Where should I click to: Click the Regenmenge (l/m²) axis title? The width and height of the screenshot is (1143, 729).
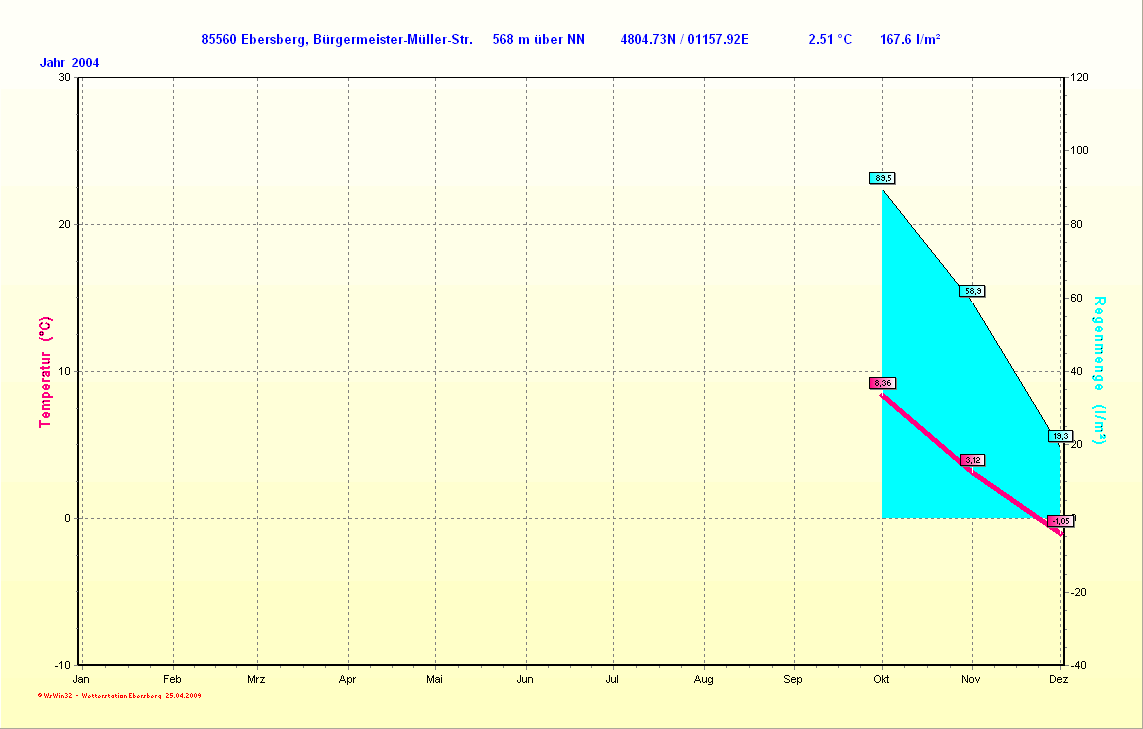coord(1099,370)
